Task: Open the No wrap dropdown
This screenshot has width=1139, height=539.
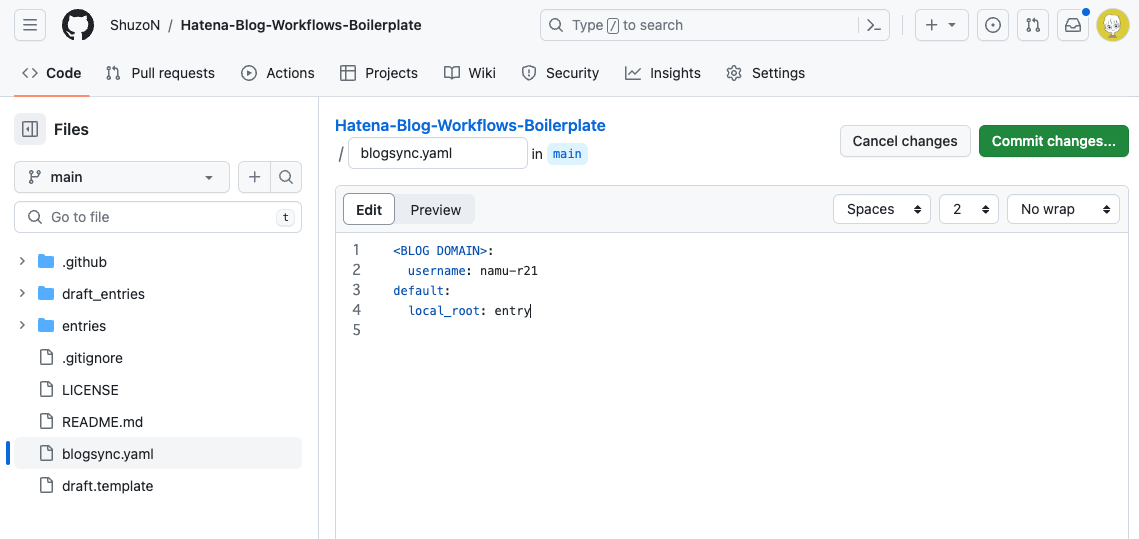Action: pyautogui.click(x=1063, y=209)
